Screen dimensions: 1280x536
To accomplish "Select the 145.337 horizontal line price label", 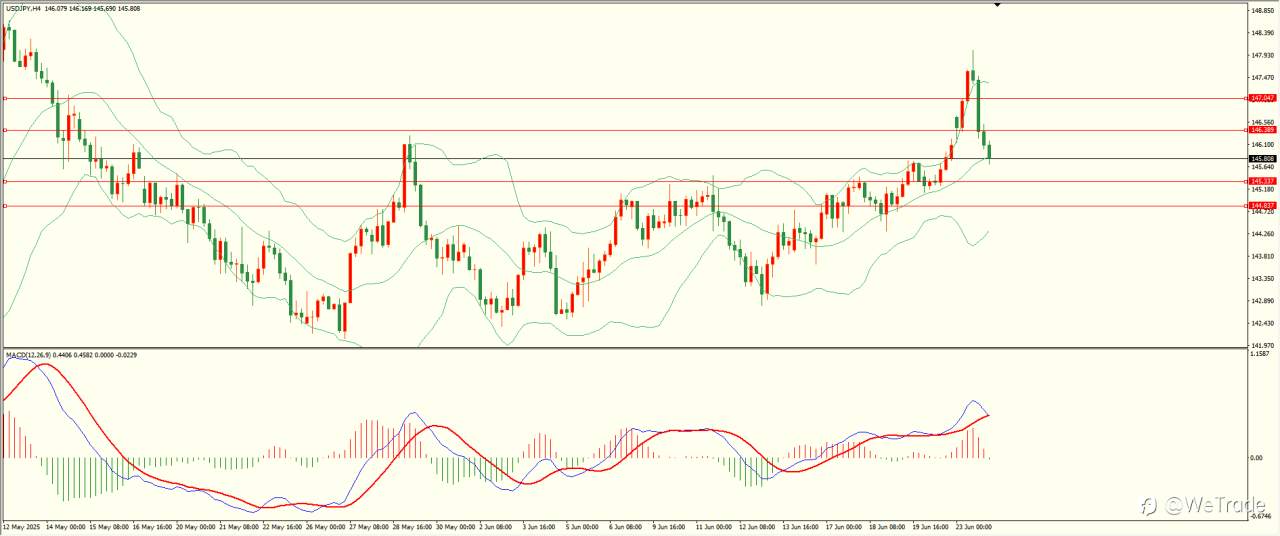I will [1262, 181].
